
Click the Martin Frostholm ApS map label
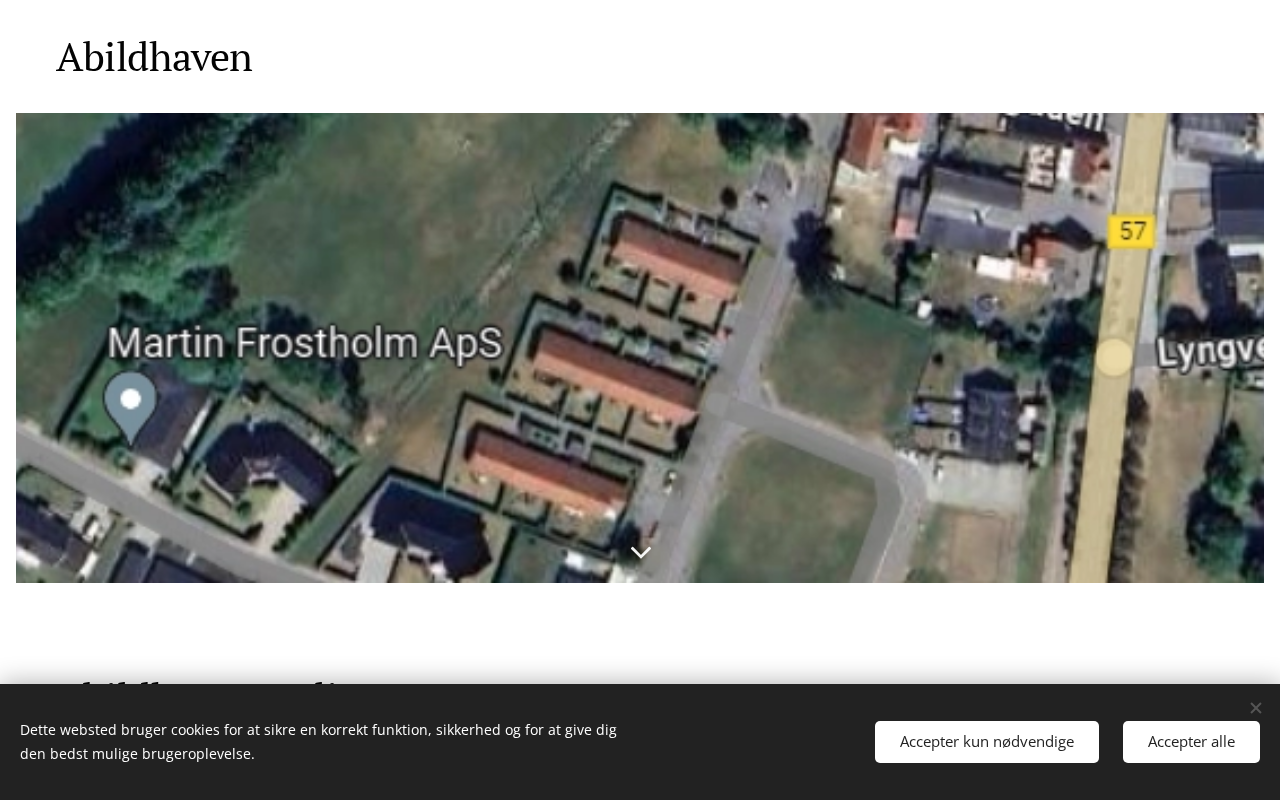click(305, 343)
